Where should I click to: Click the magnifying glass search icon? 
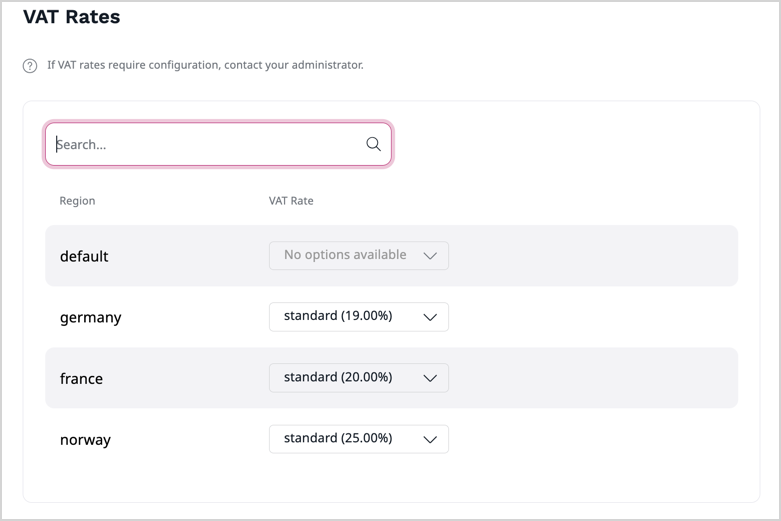click(x=373, y=144)
